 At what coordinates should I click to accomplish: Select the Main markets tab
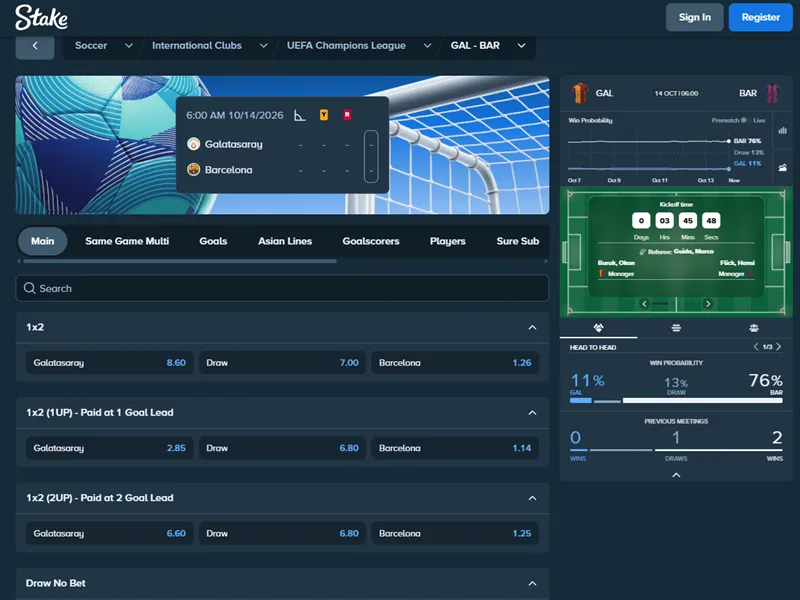pos(42,241)
